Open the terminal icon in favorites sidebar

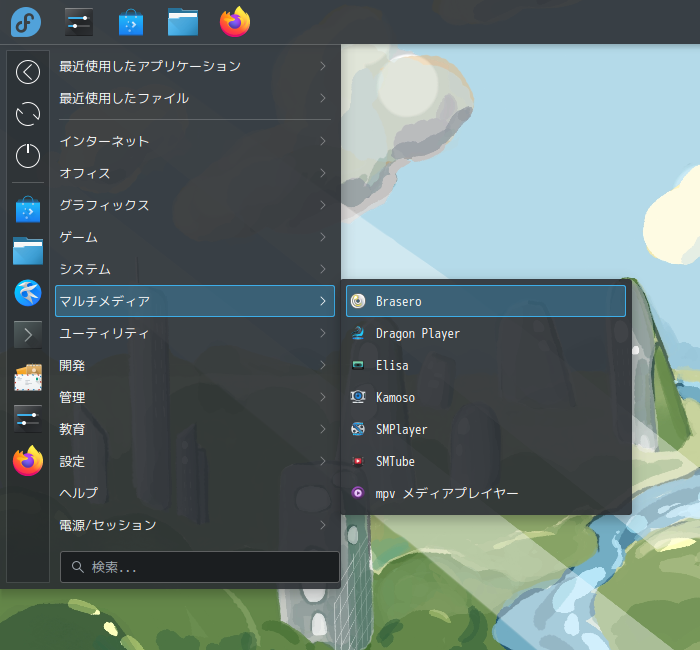28,334
